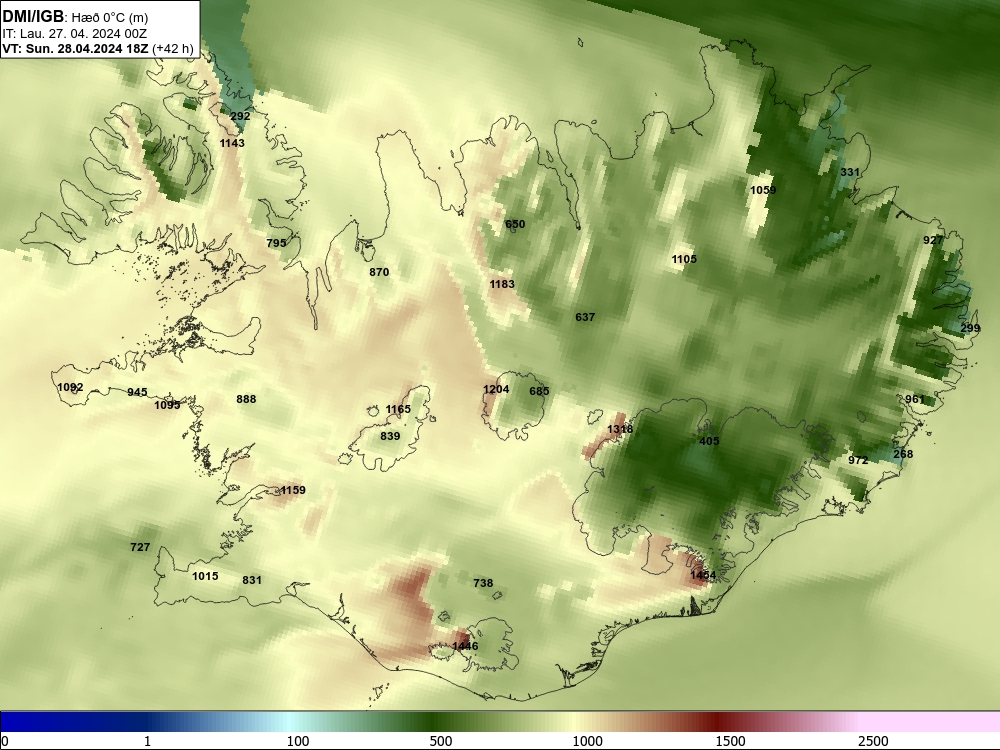Click the 1143 height label
The width and height of the screenshot is (1000, 750).
tap(232, 143)
